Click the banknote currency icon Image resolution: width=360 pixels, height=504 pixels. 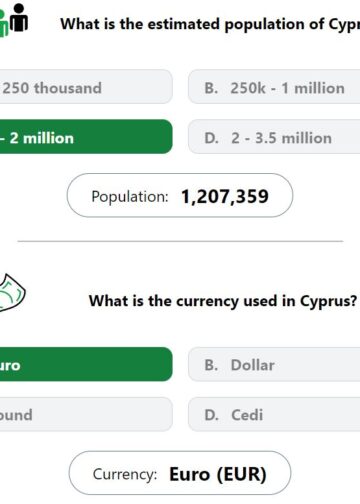12,293
